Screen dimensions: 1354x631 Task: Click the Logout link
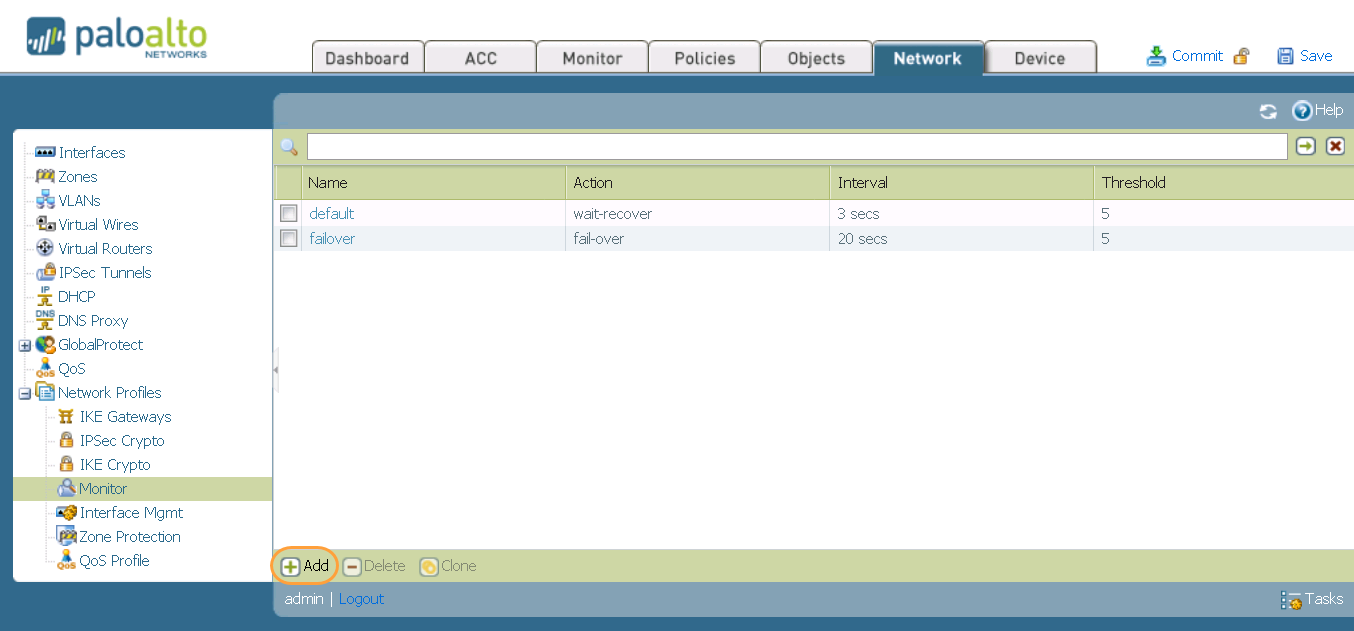(x=361, y=599)
